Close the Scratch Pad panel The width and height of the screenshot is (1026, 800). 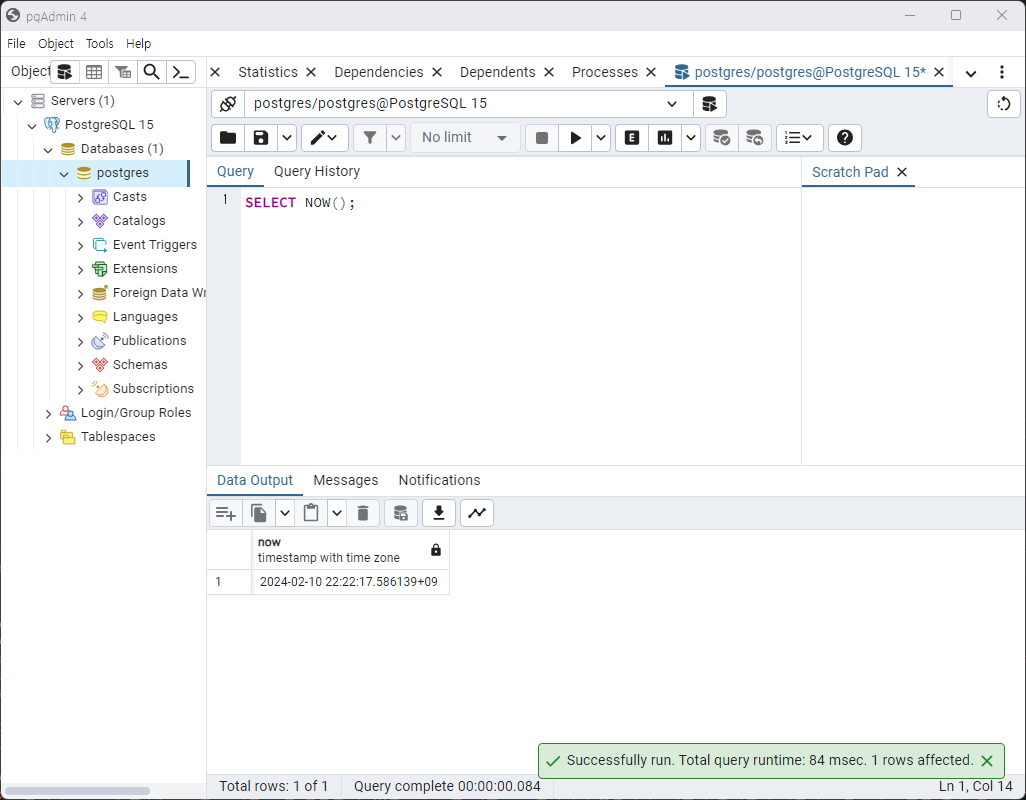[902, 172]
